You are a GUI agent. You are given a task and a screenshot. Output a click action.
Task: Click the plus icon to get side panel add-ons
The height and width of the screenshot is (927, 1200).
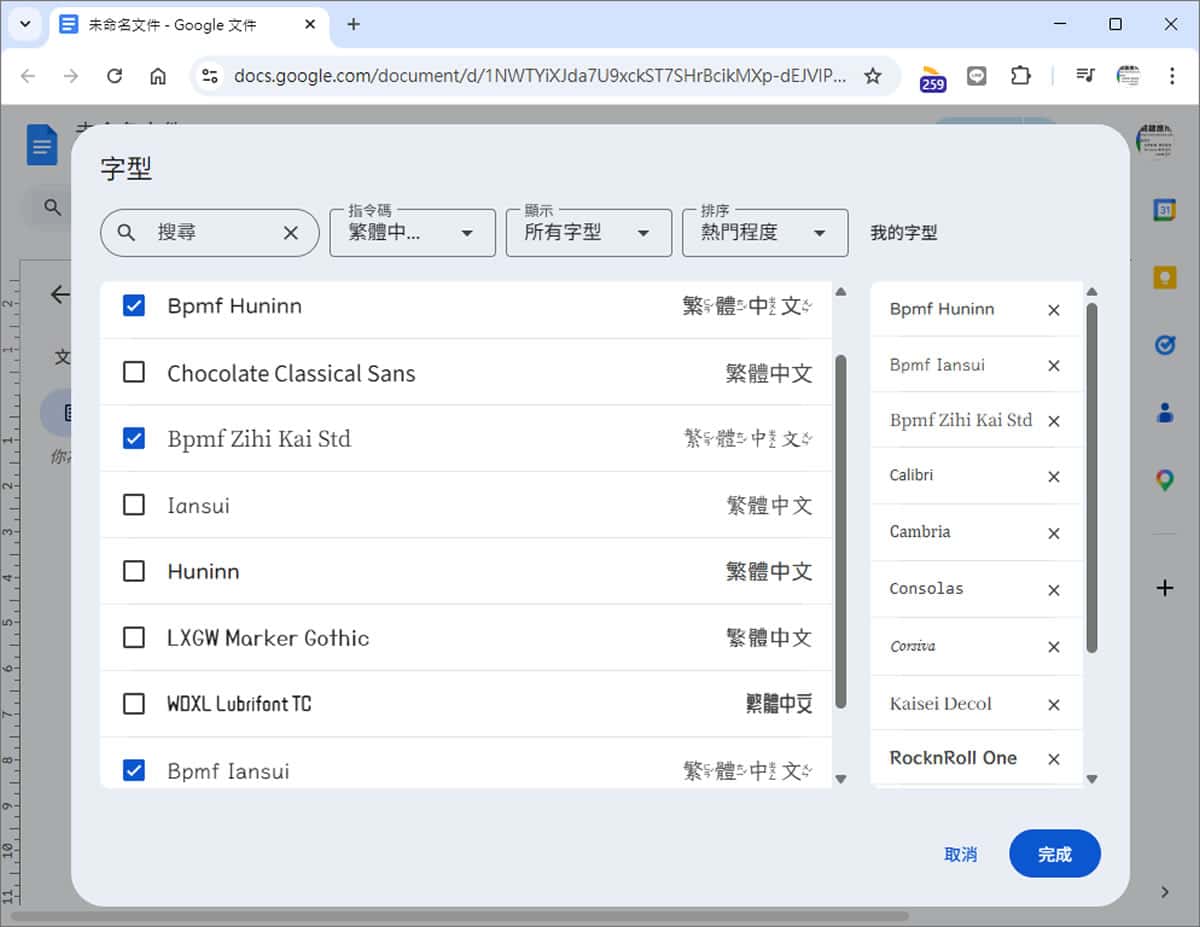coord(1164,588)
